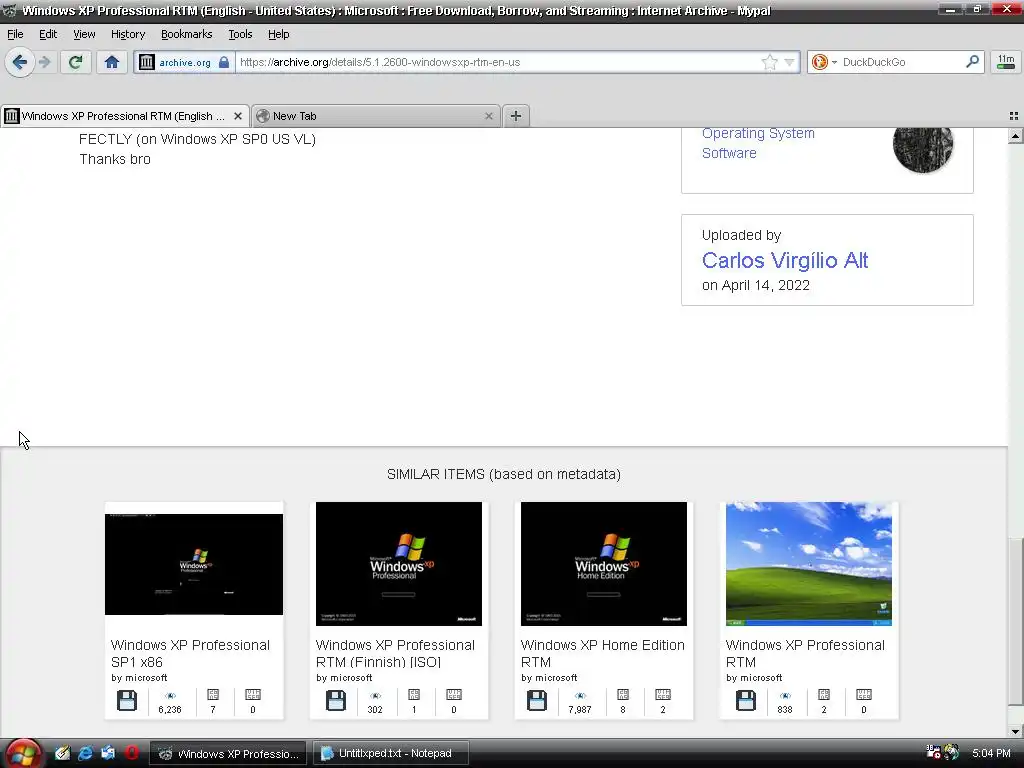Image resolution: width=1024 pixels, height=768 pixels.
Task: Click the favorites icon showing 7
Action: pos(213,695)
